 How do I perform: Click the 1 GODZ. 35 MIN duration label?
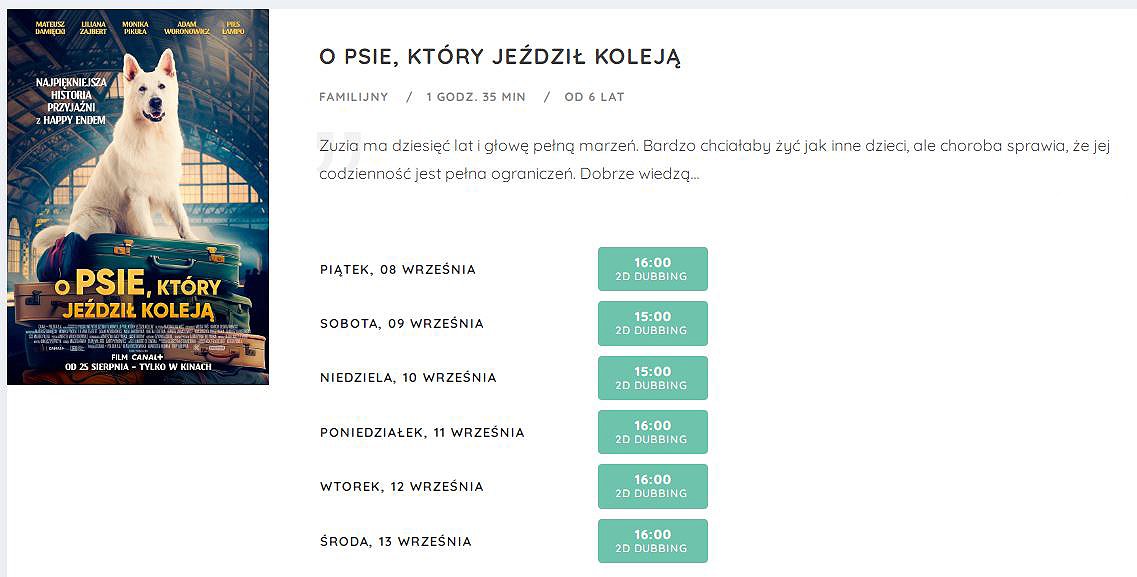point(476,97)
